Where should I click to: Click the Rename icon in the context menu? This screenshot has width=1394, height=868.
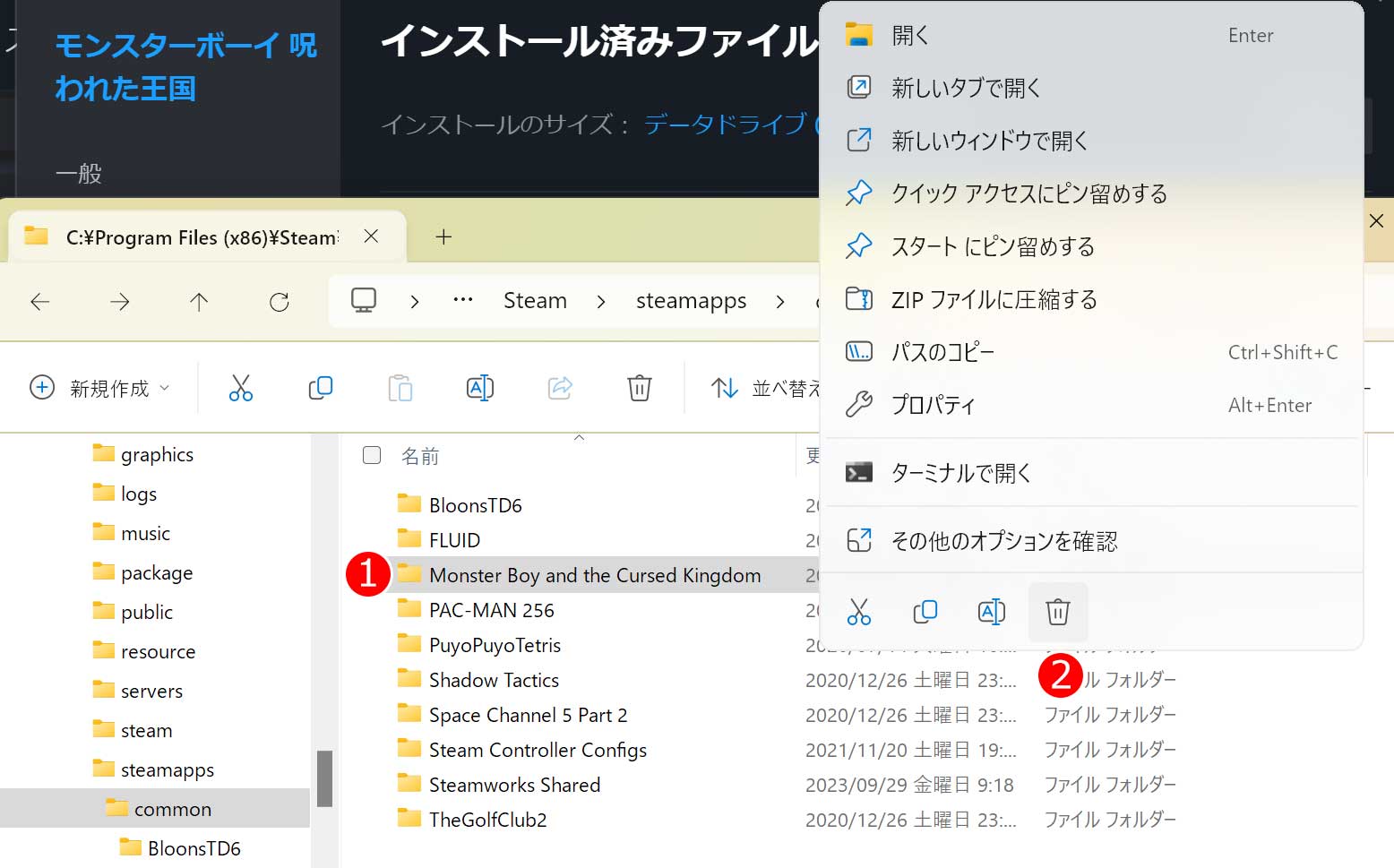click(x=992, y=612)
